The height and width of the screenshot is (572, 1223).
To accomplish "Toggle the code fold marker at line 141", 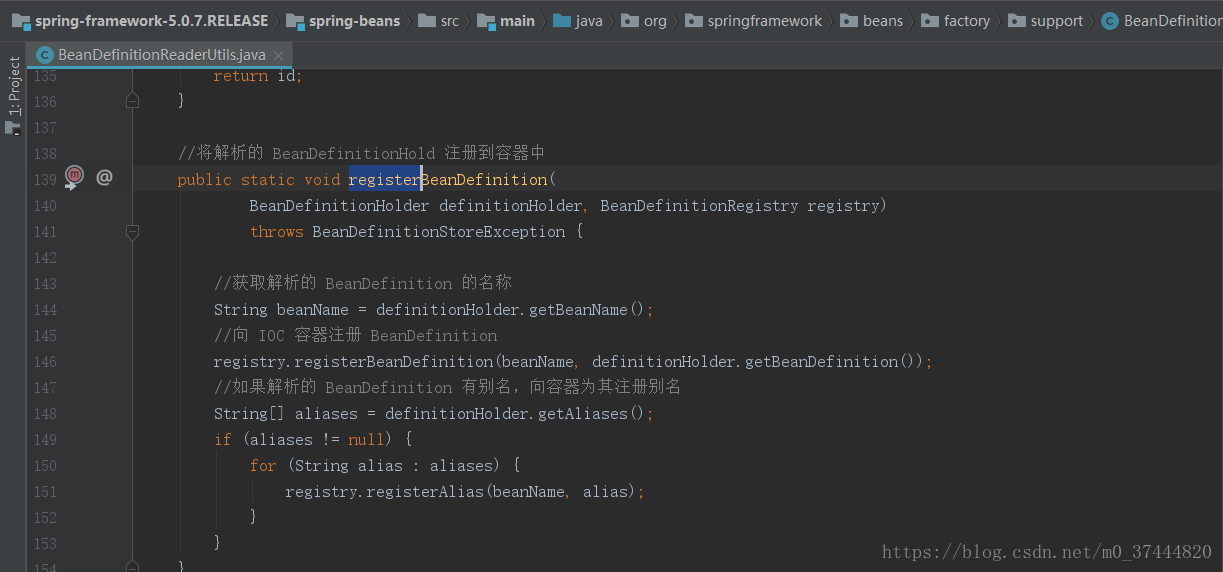I will click(x=132, y=231).
